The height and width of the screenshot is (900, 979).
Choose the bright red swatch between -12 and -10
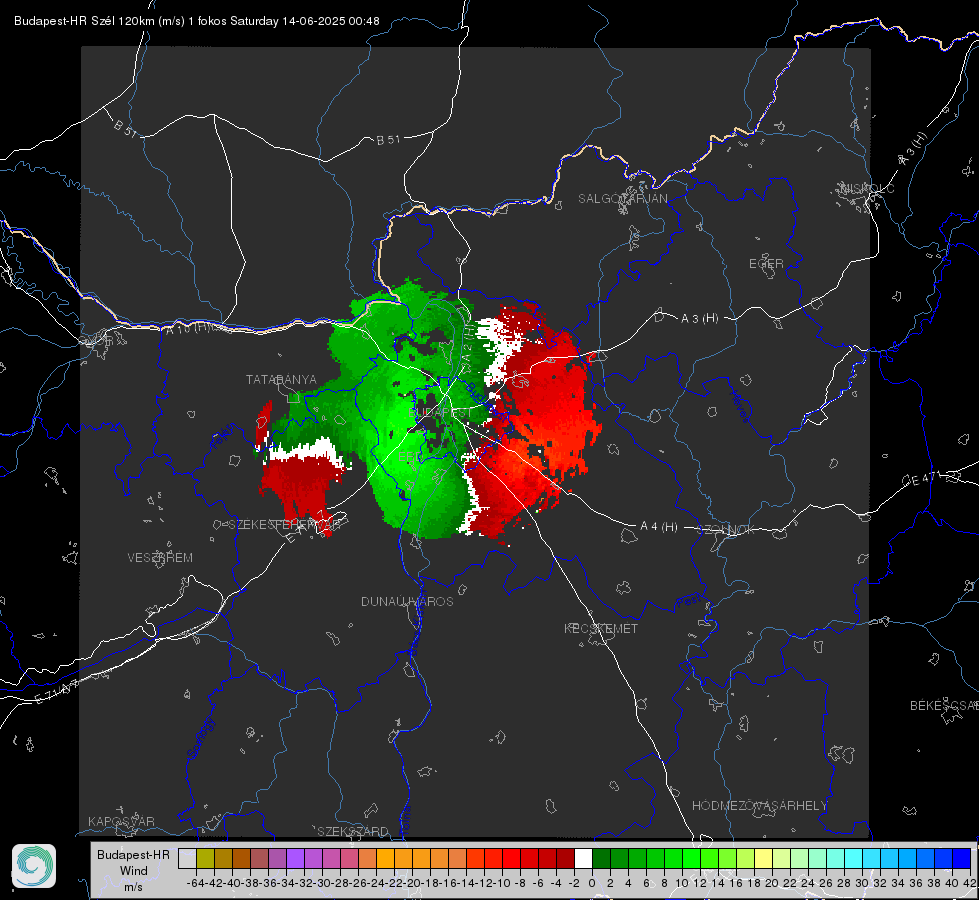493,858
